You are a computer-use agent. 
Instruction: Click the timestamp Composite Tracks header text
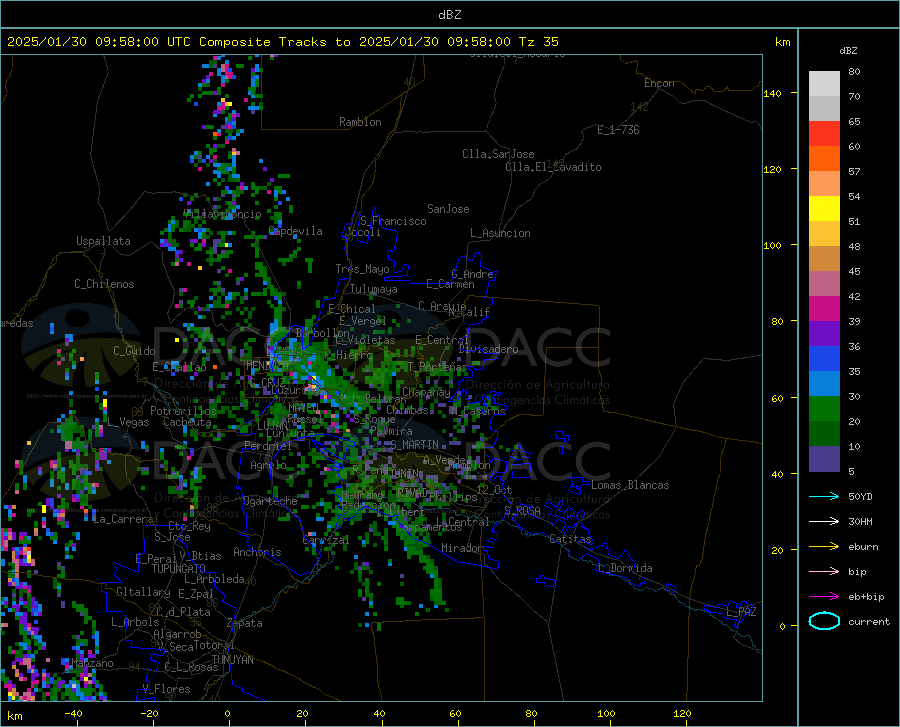click(282, 42)
